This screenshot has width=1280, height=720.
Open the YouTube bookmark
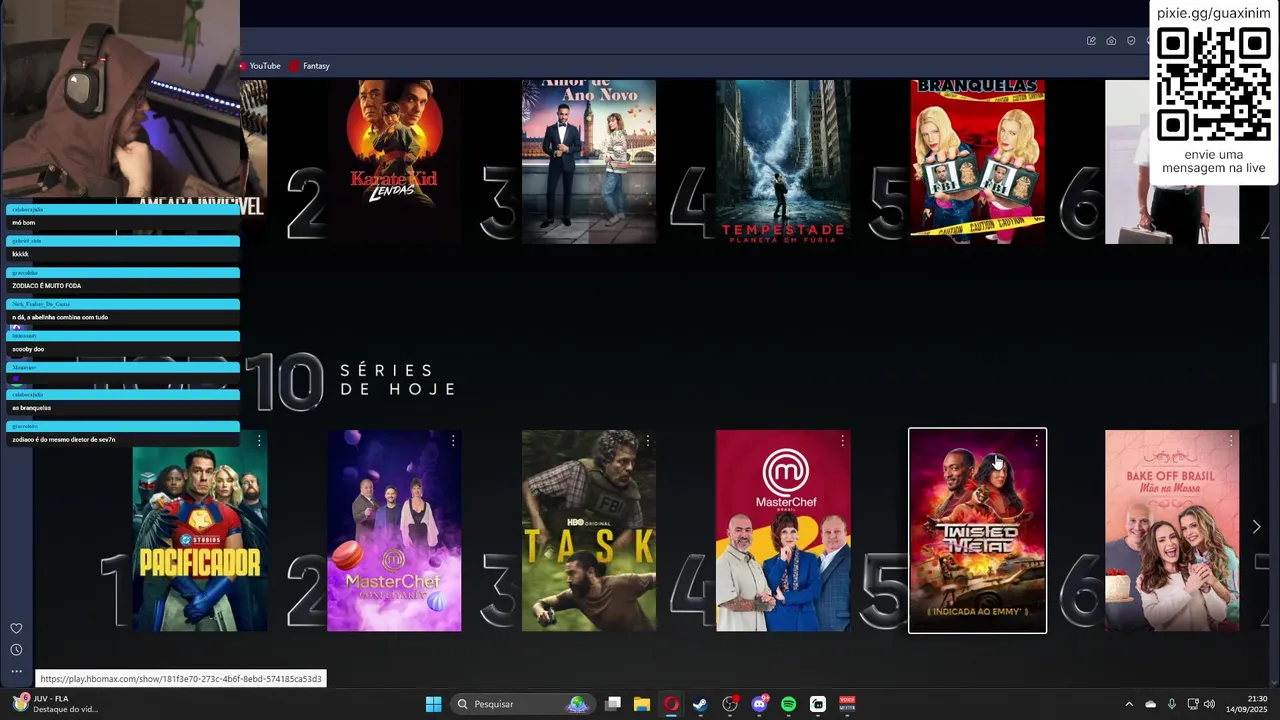click(260, 66)
